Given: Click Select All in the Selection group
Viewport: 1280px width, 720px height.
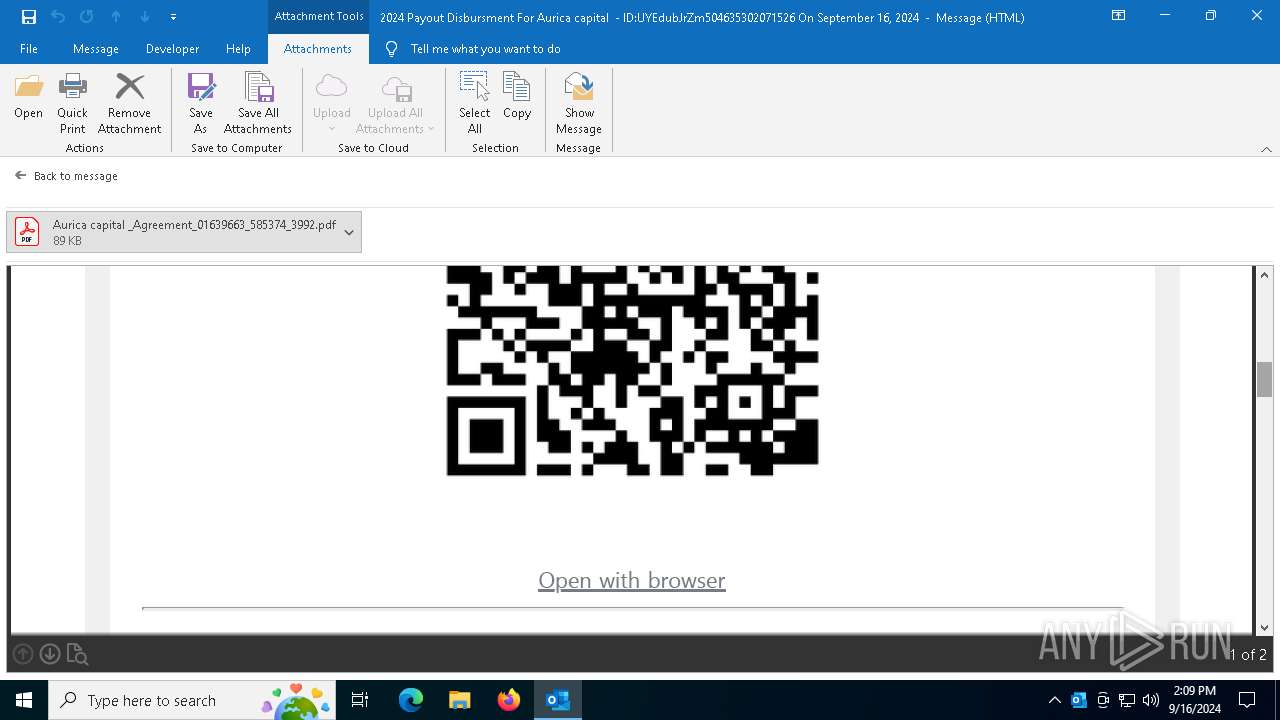Looking at the screenshot, I should point(475,103).
